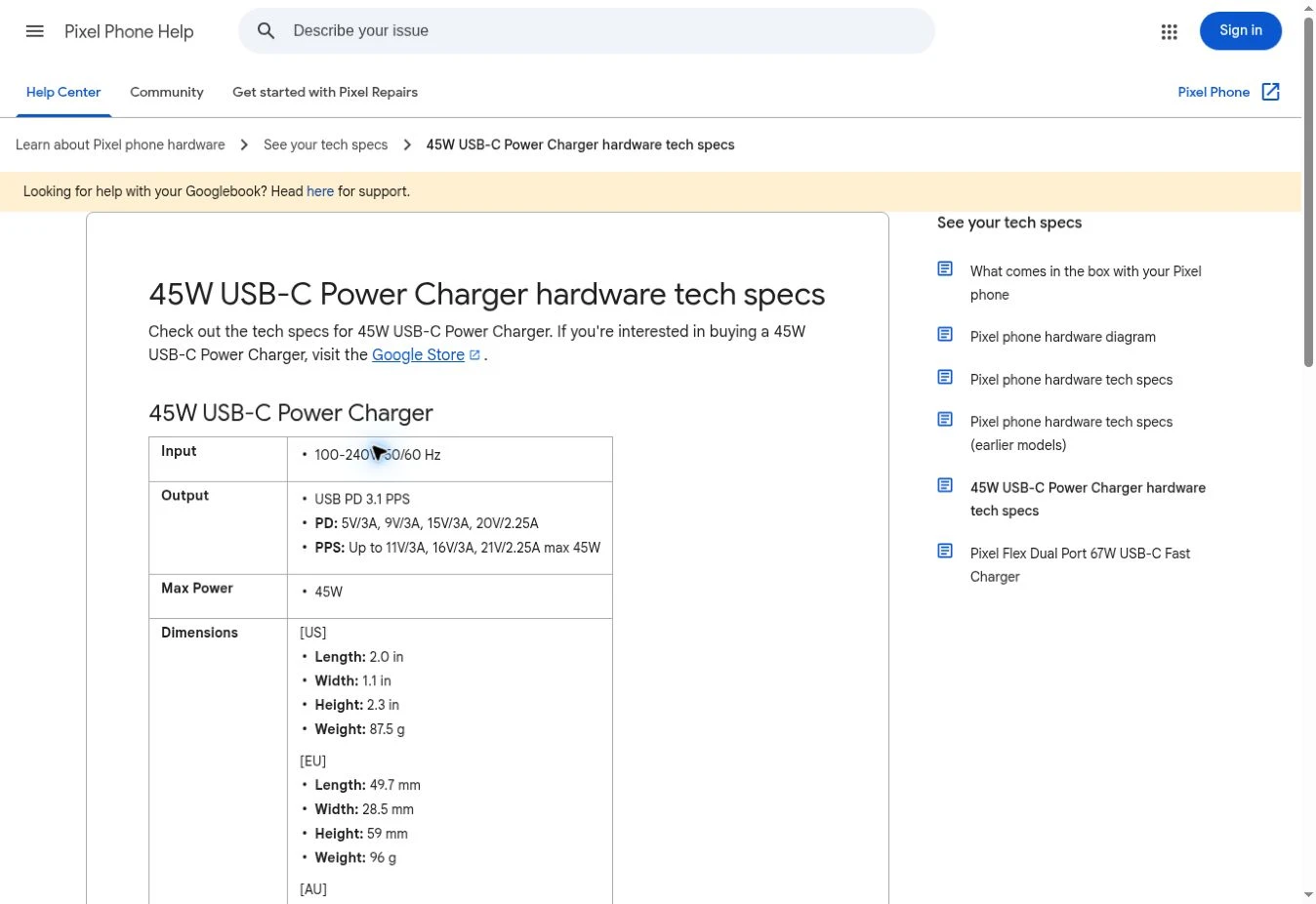Screen dimensions: 1316x904
Task: Click the Dimensions row header
Action: click(199, 633)
